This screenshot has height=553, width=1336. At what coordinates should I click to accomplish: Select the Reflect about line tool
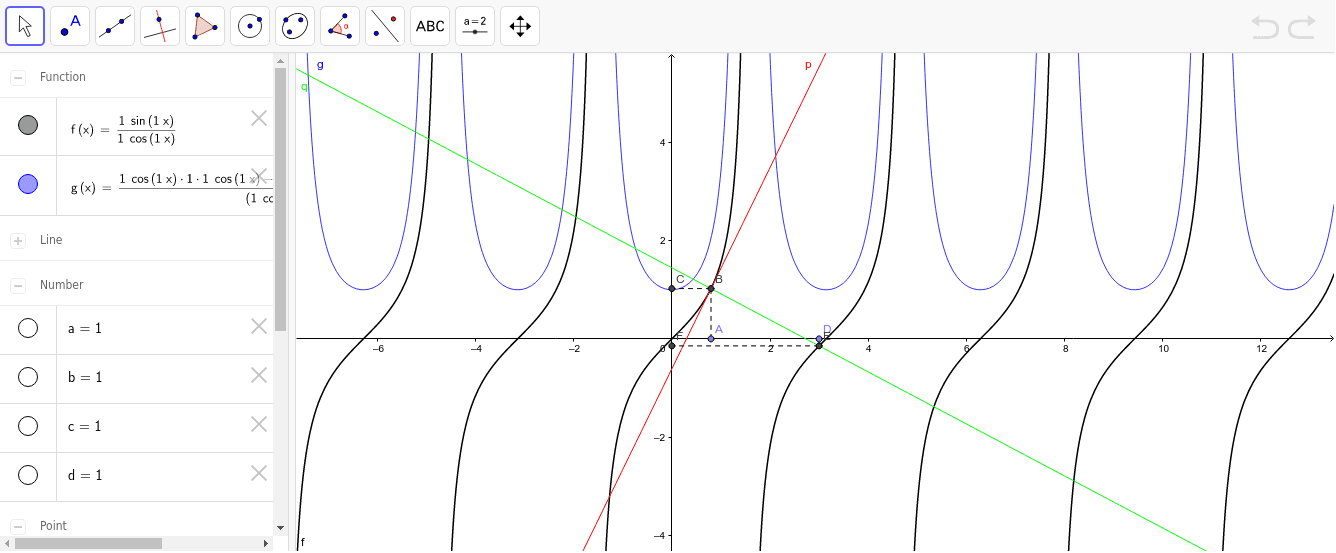(x=385, y=26)
